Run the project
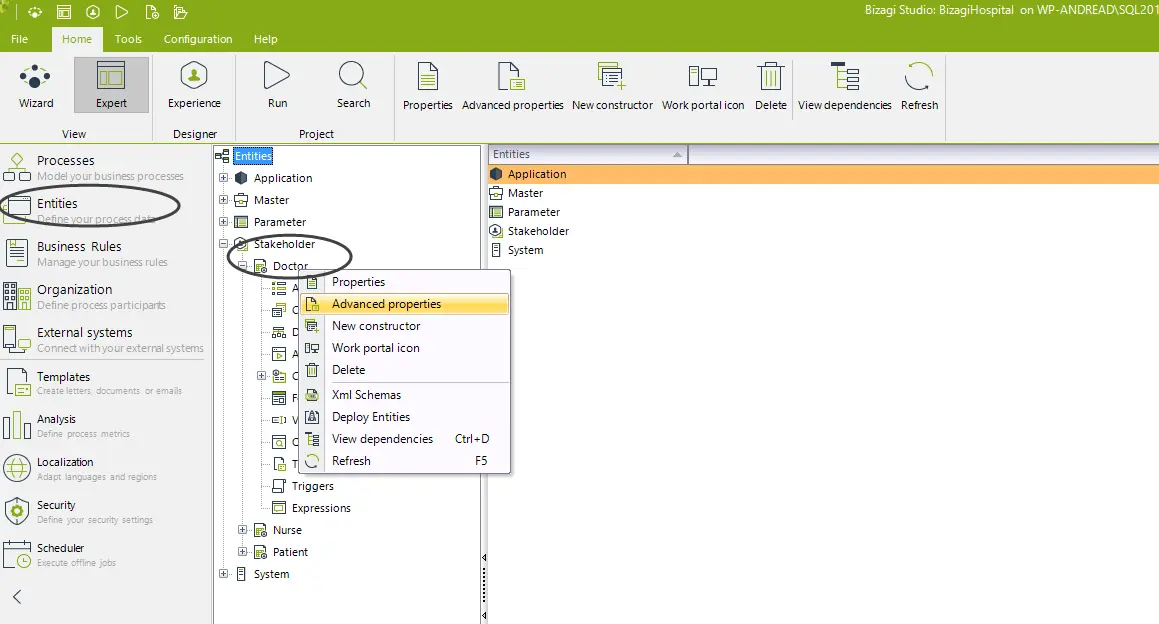Image resolution: width=1159 pixels, height=624 pixels. coord(277,85)
